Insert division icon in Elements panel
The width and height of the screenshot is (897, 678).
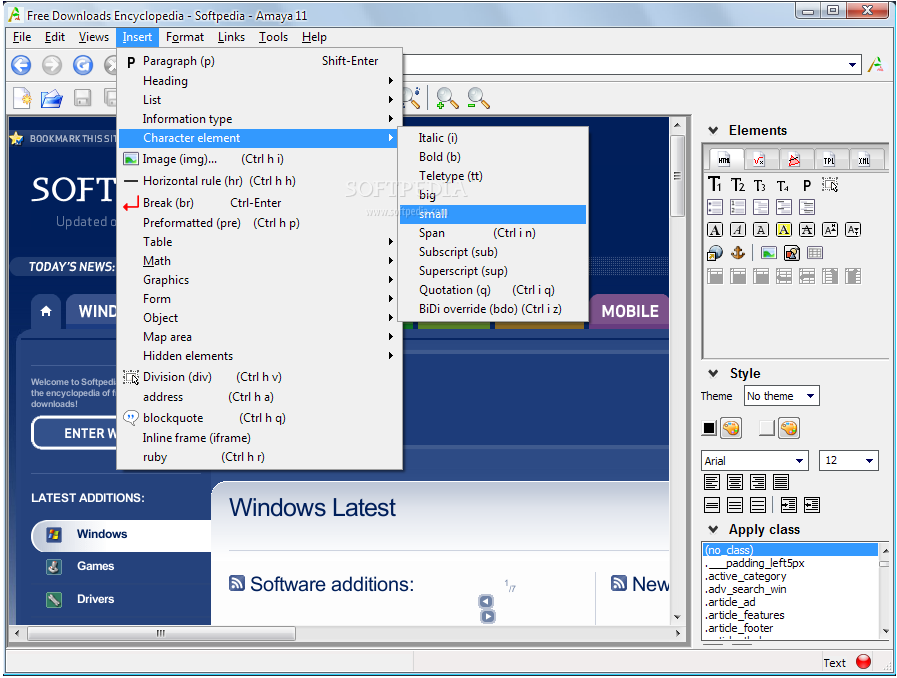830,185
